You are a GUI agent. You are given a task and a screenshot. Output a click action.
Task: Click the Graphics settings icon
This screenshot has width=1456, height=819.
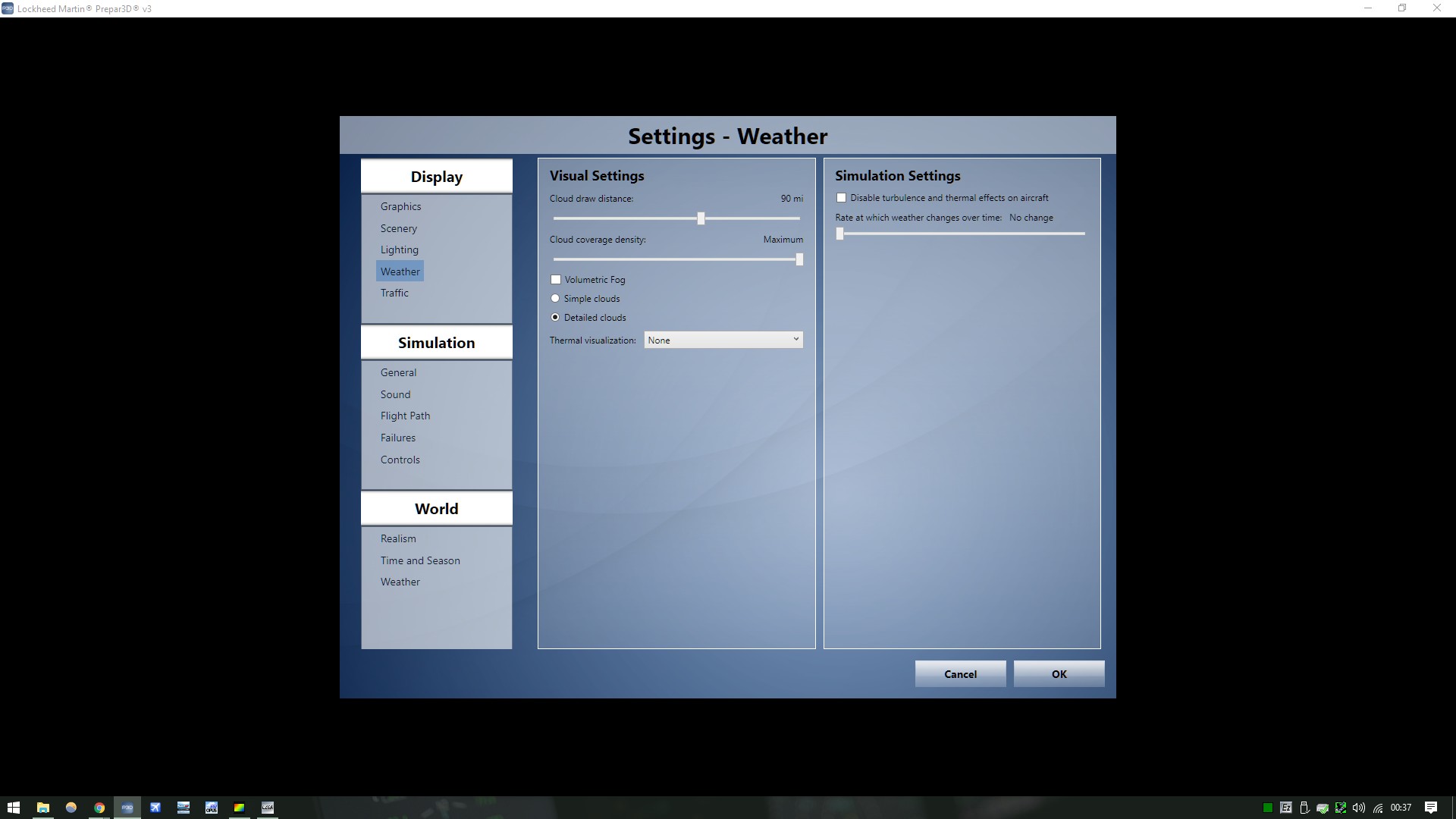[401, 206]
